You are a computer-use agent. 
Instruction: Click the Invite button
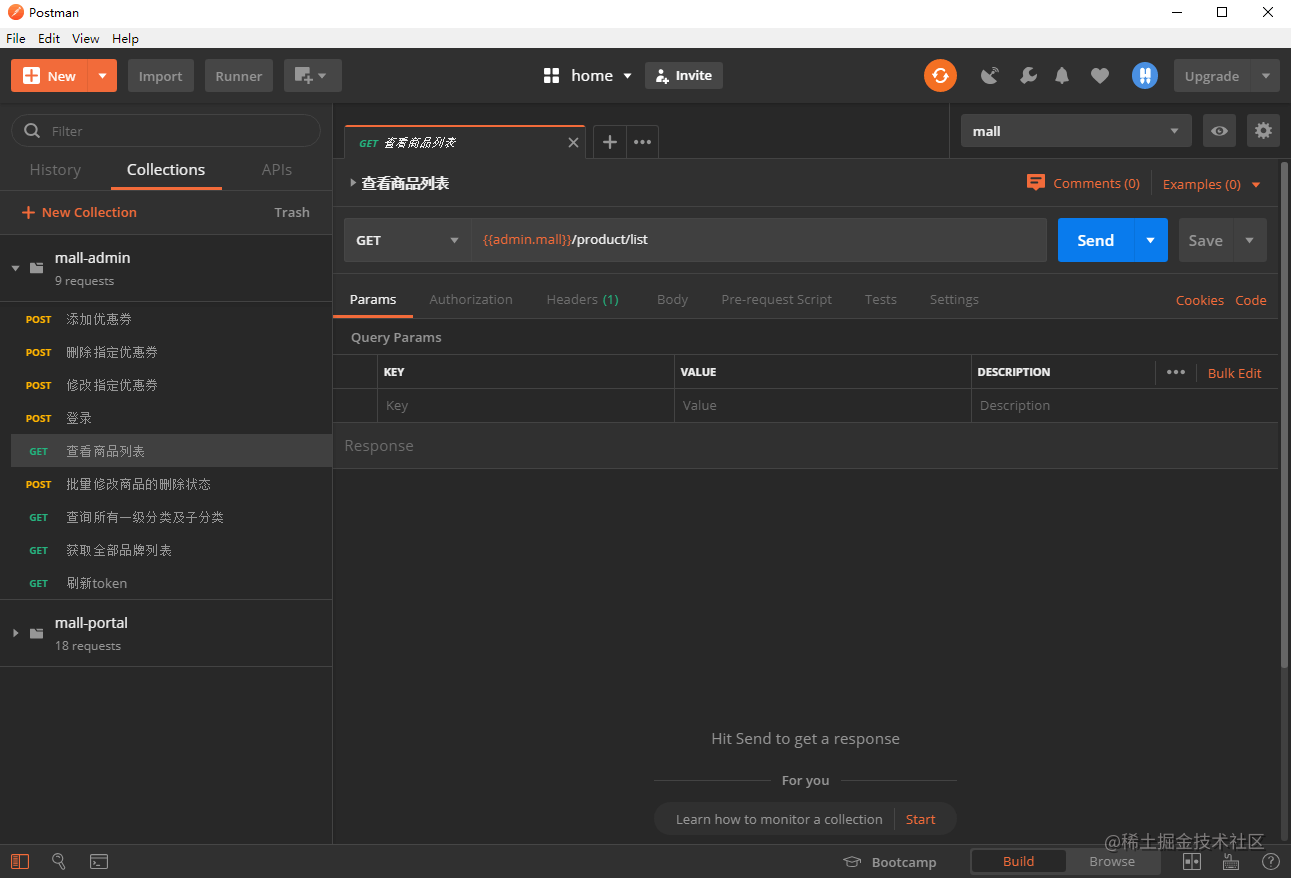tap(684, 76)
